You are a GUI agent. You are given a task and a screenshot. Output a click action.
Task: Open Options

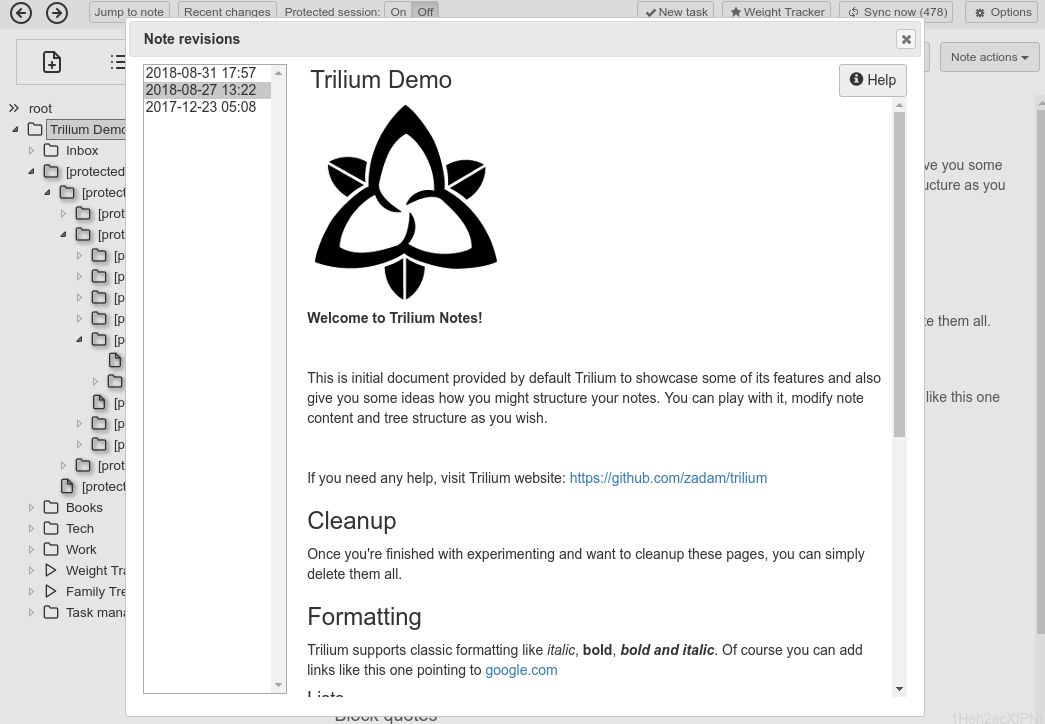tap(1003, 12)
